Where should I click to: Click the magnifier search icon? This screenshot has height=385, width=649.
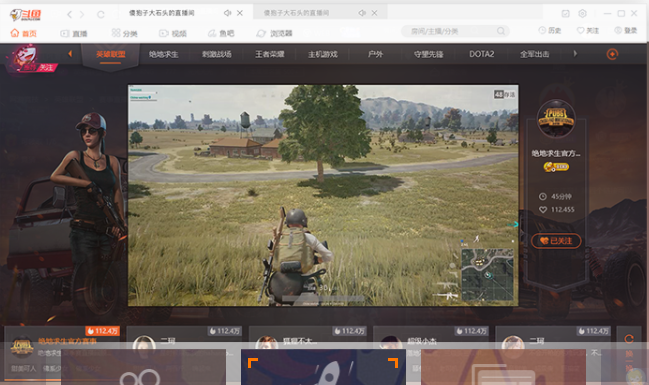pos(501,31)
